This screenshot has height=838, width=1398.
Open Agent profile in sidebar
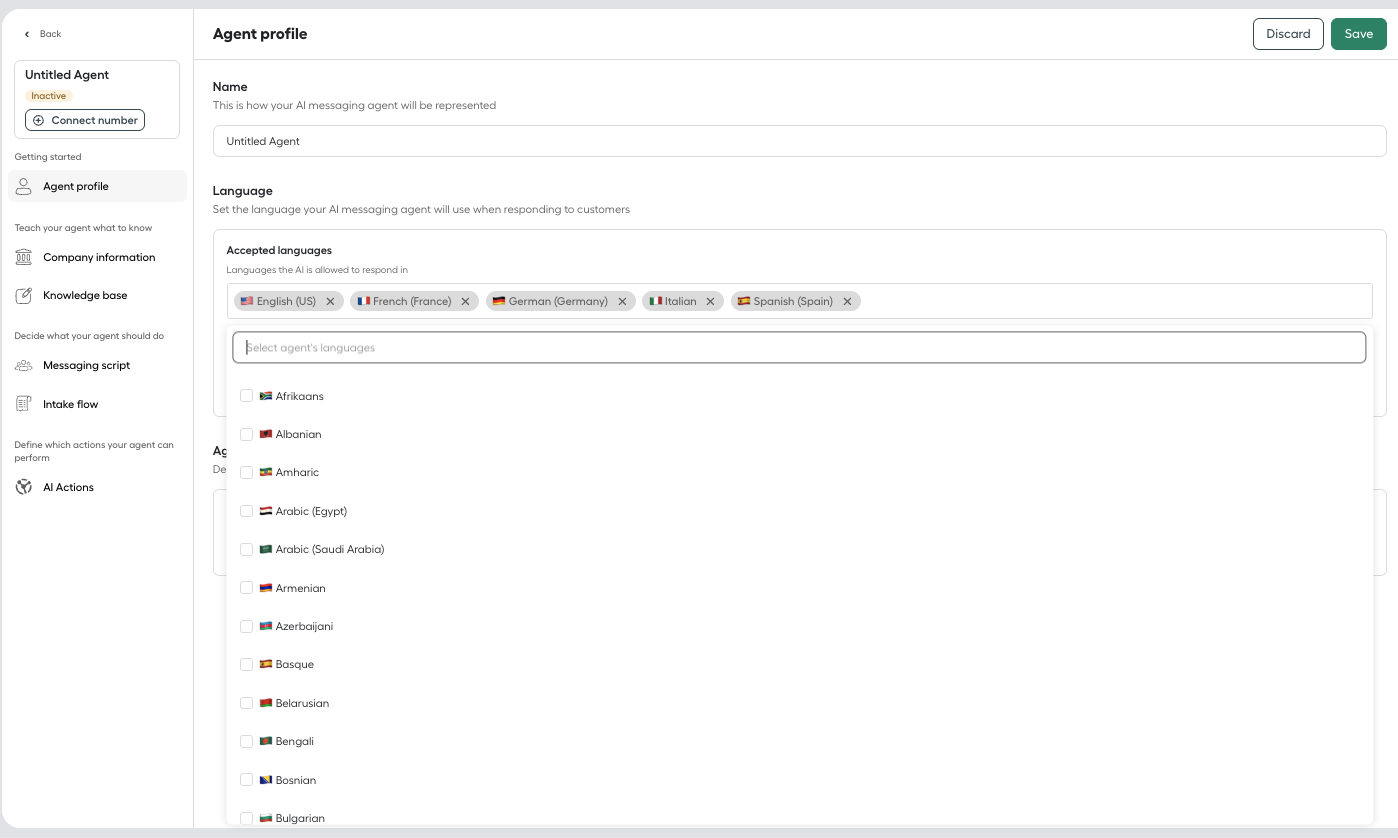click(x=97, y=186)
